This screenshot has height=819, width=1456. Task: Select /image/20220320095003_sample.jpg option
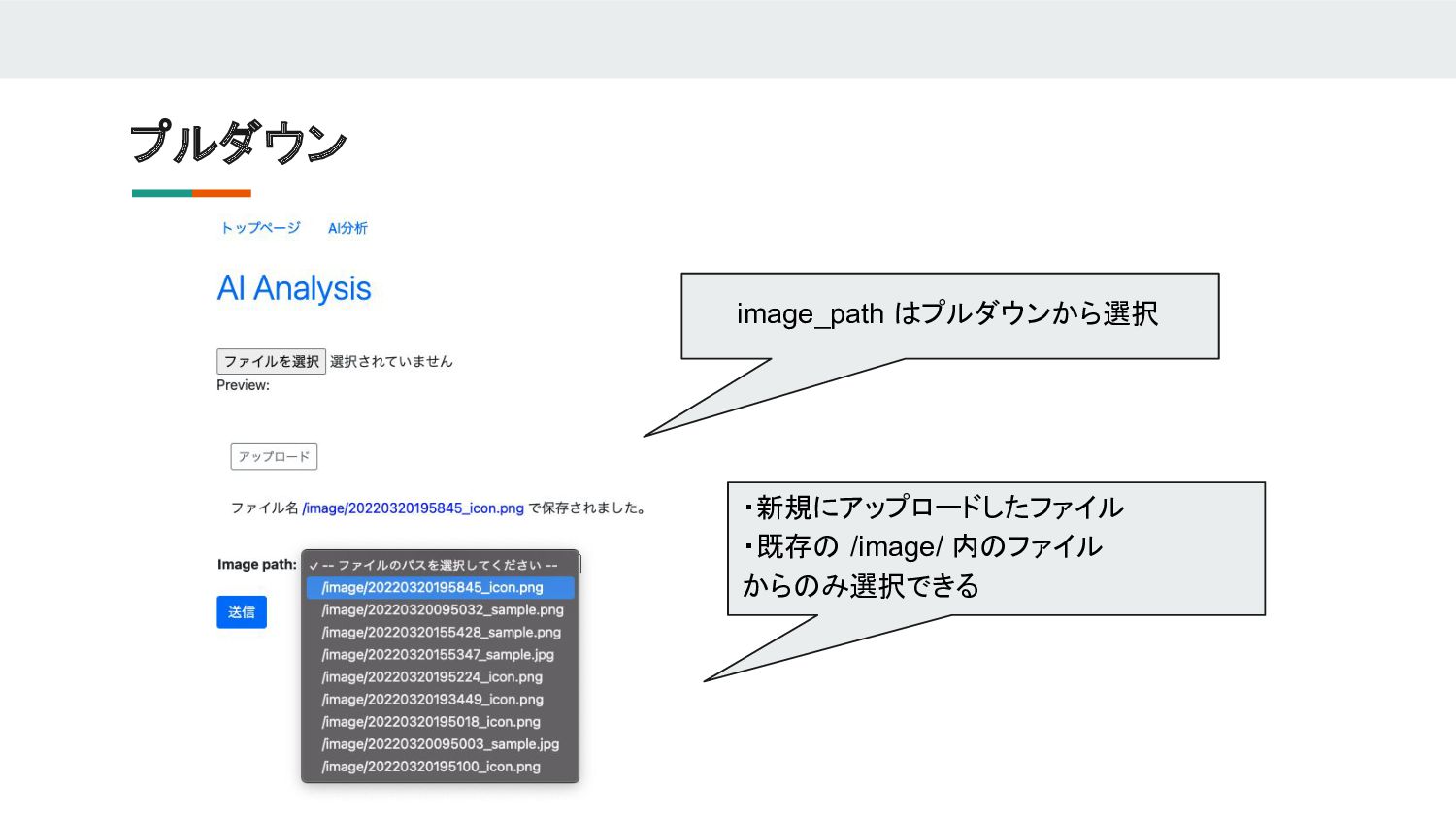click(x=441, y=743)
